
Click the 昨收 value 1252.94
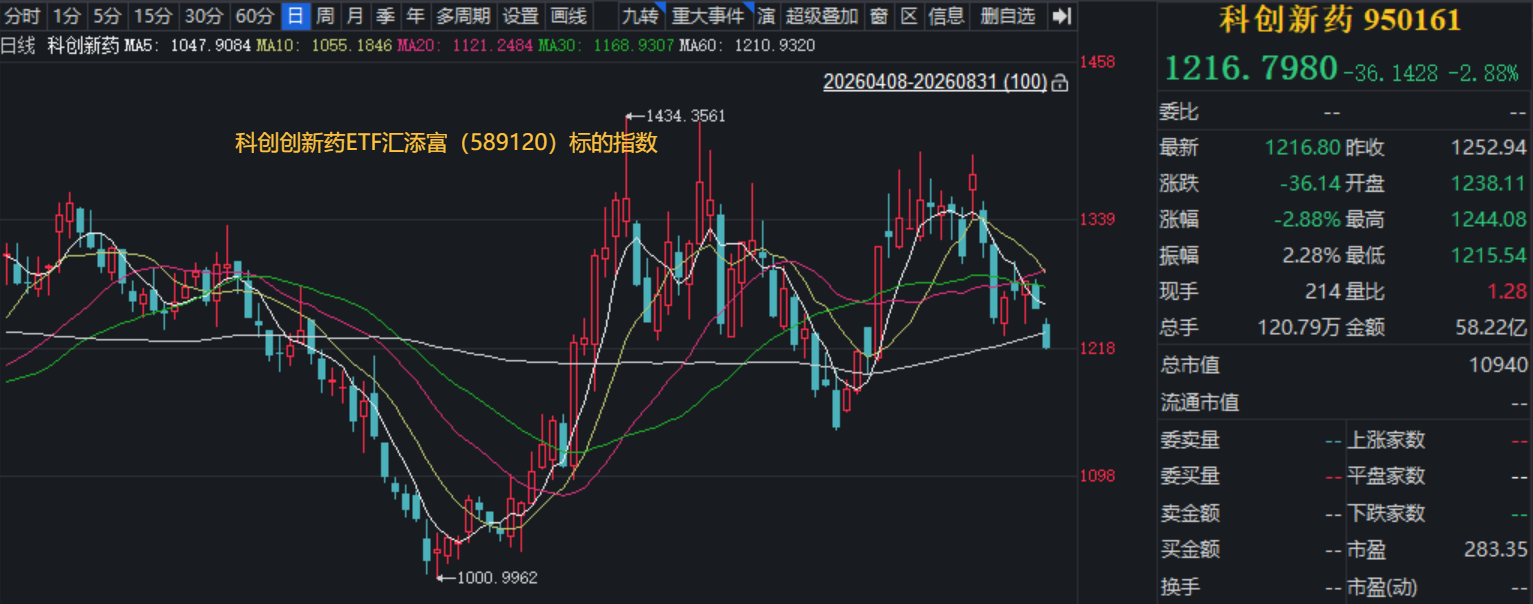(x=1489, y=148)
